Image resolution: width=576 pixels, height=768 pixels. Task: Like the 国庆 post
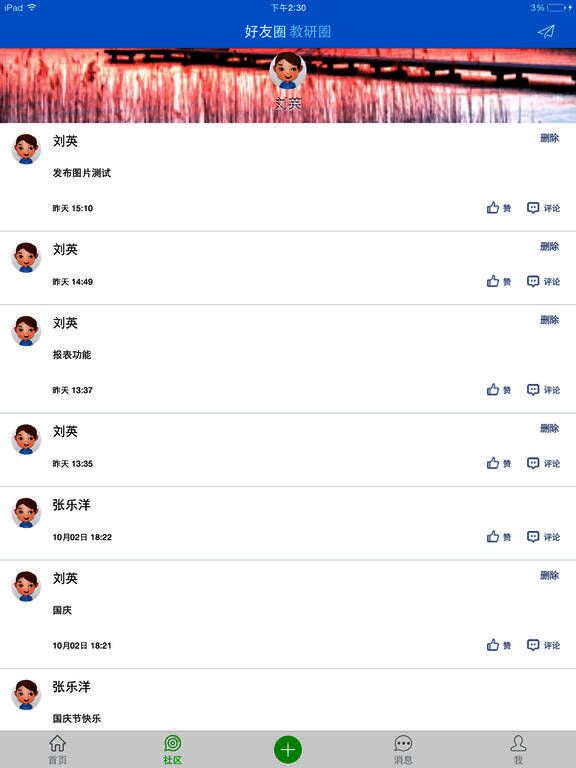pyautogui.click(x=499, y=645)
